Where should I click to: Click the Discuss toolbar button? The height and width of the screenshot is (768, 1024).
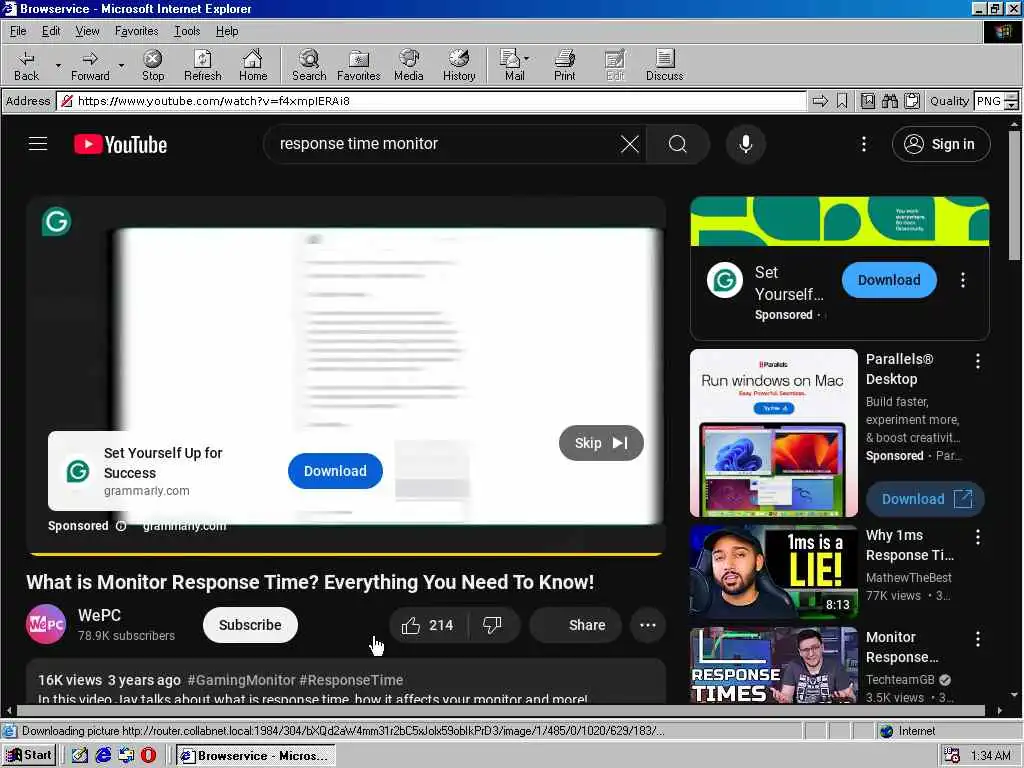(x=664, y=65)
